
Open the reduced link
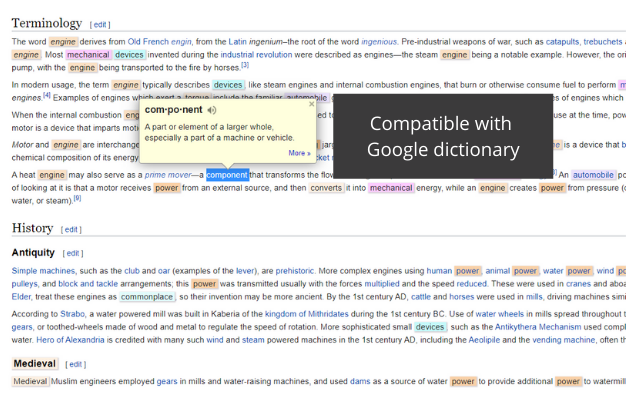(471, 284)
